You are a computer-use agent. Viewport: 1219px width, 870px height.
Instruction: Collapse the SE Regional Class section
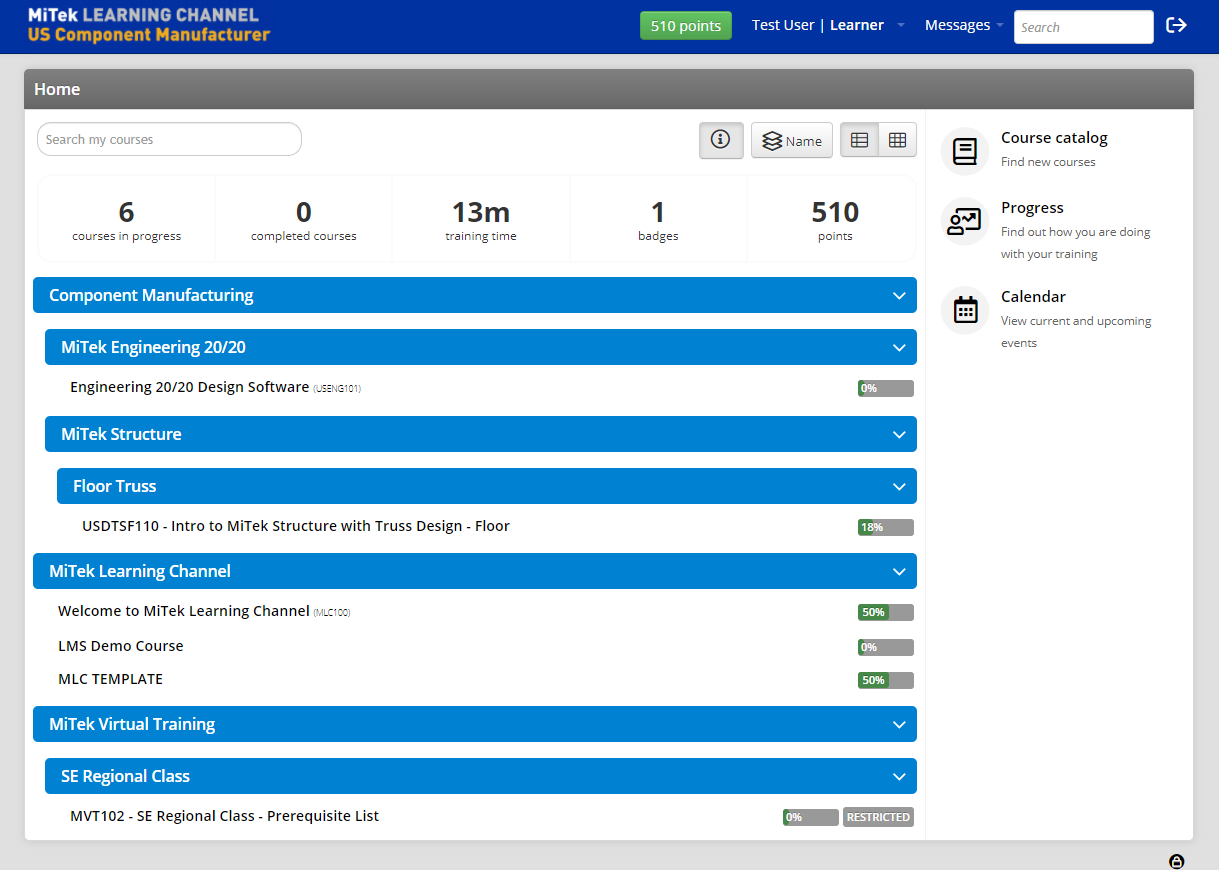pyautogui.click(x=481, y=776)
